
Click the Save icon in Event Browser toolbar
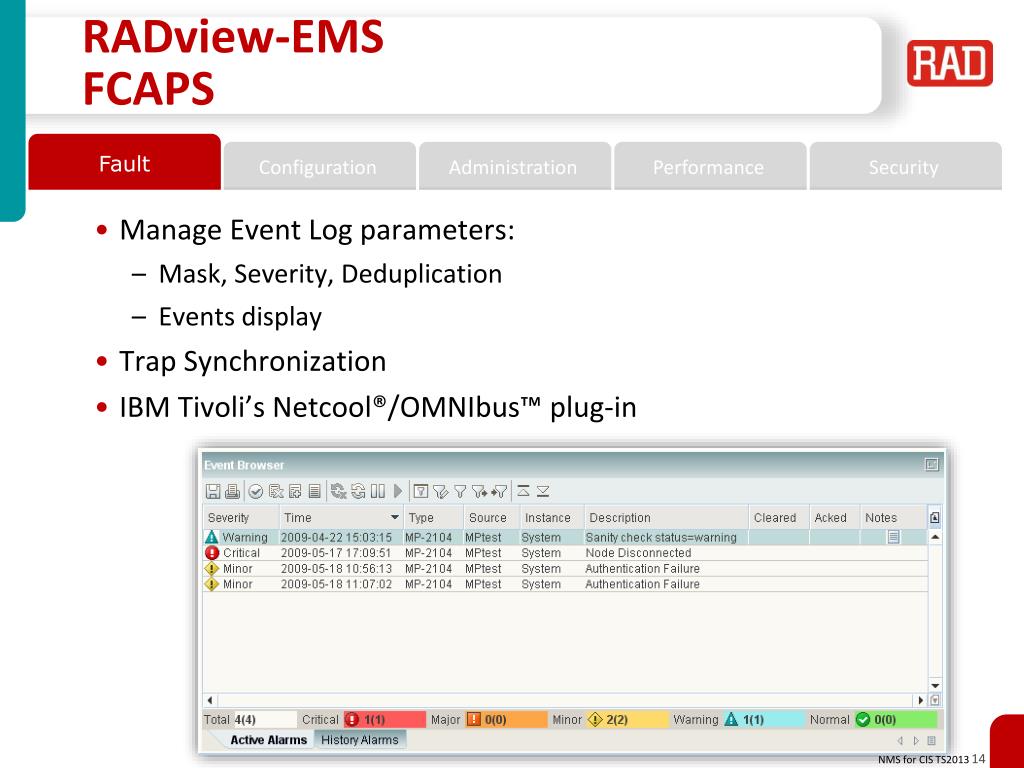tap(213, 491)
